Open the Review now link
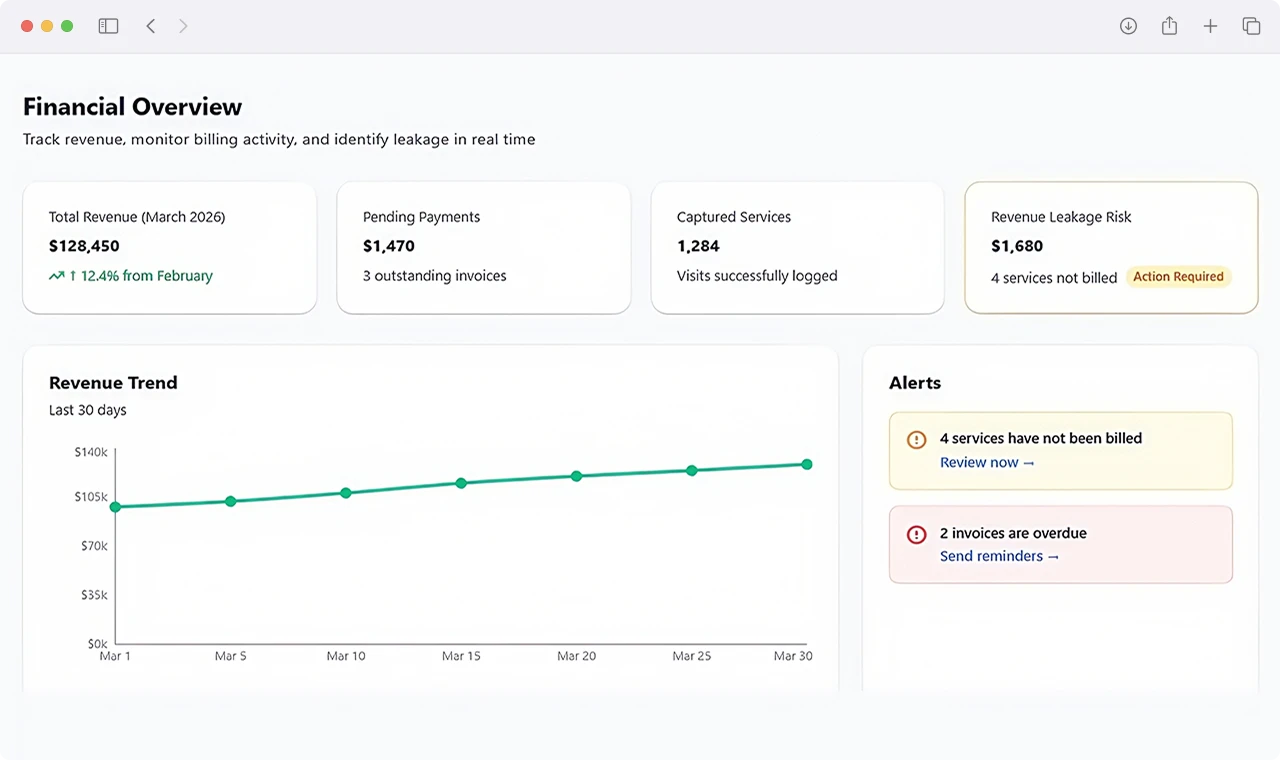 click(x=987, y=463)
